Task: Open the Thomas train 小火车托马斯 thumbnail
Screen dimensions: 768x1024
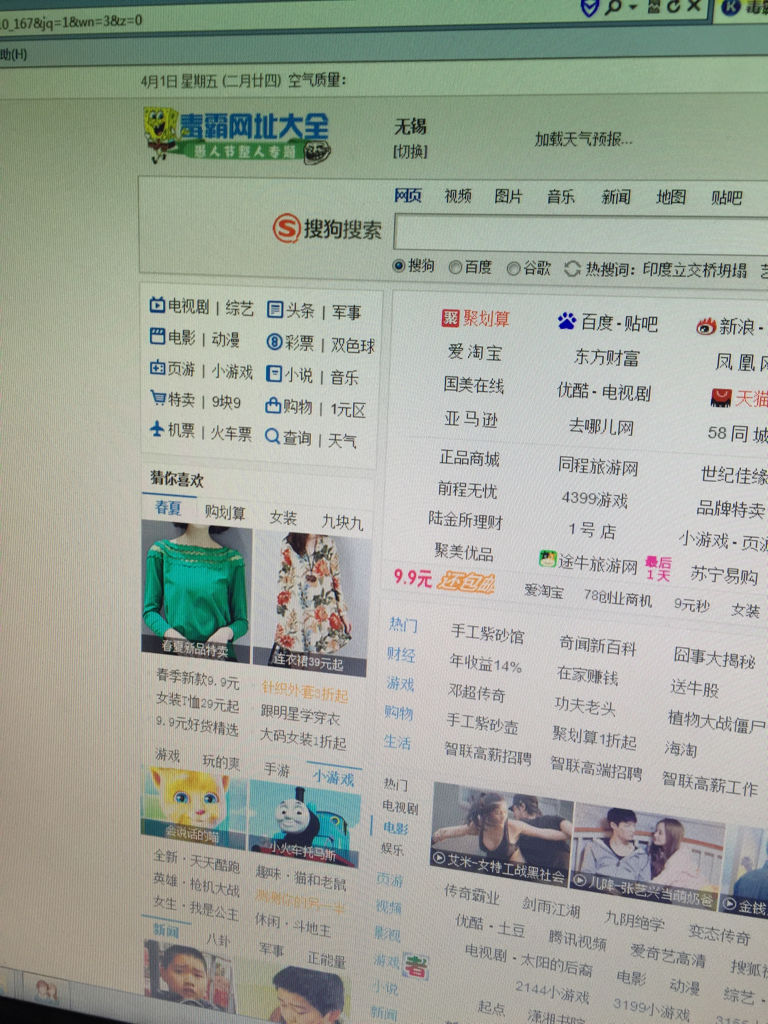Action: (x=304, y=823)
